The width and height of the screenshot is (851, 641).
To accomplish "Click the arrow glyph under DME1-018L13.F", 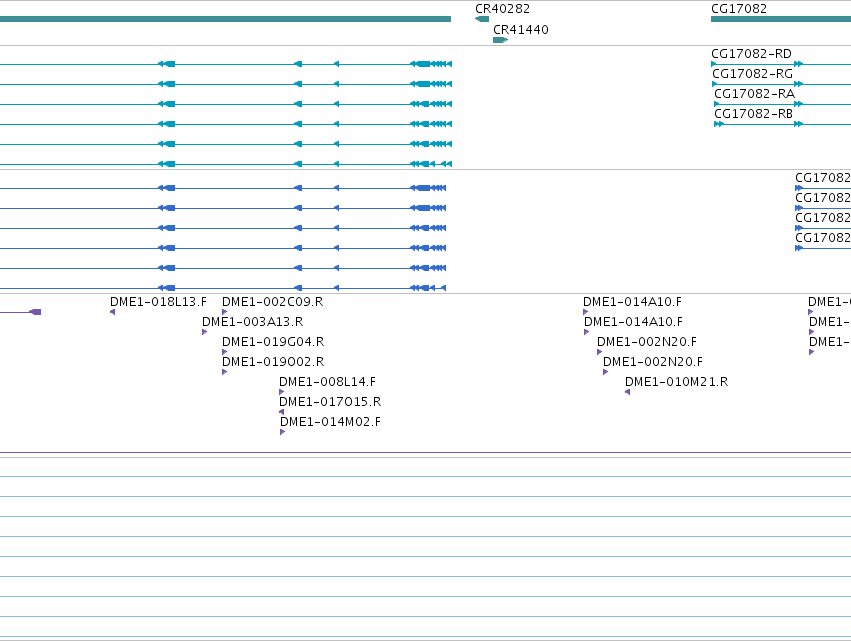I will [112, 312].
